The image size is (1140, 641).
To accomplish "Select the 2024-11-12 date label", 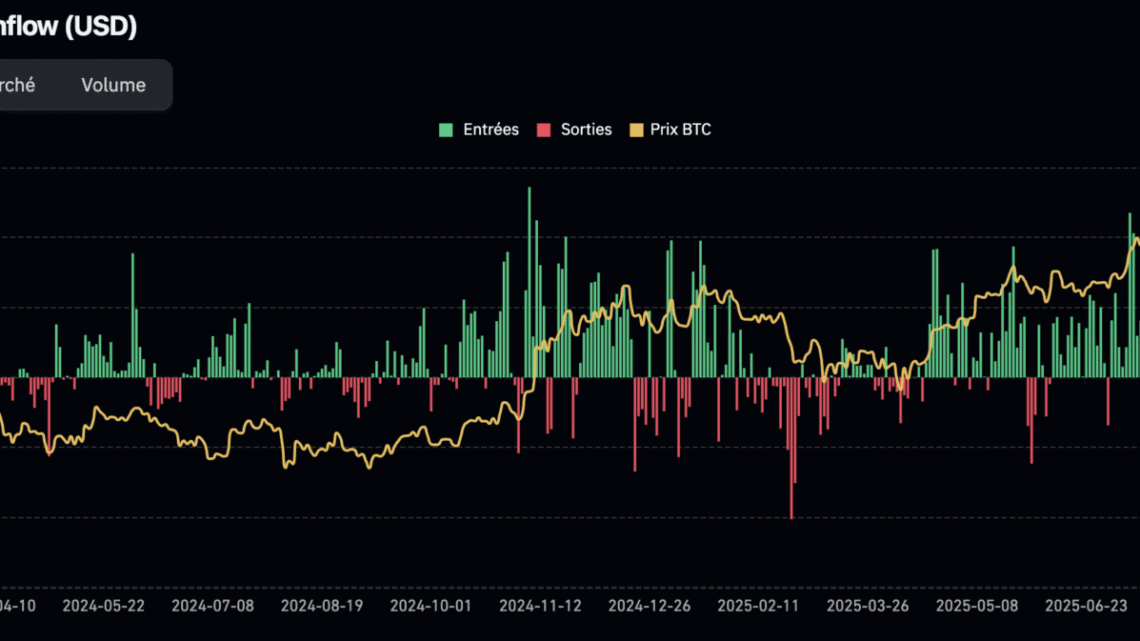I will [x=539, y=606].
